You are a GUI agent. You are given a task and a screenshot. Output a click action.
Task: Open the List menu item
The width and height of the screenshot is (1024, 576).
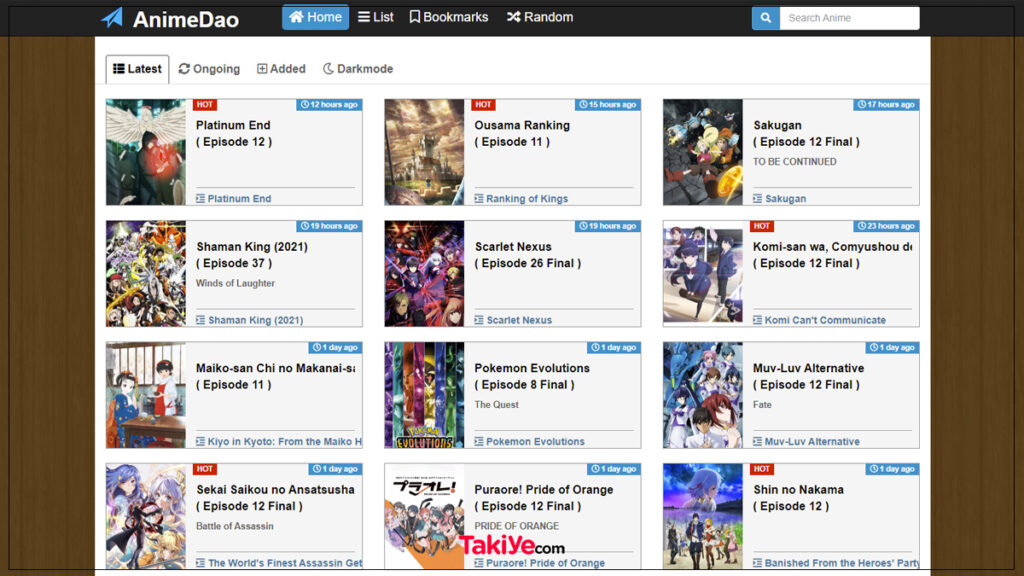click(376, 17)
